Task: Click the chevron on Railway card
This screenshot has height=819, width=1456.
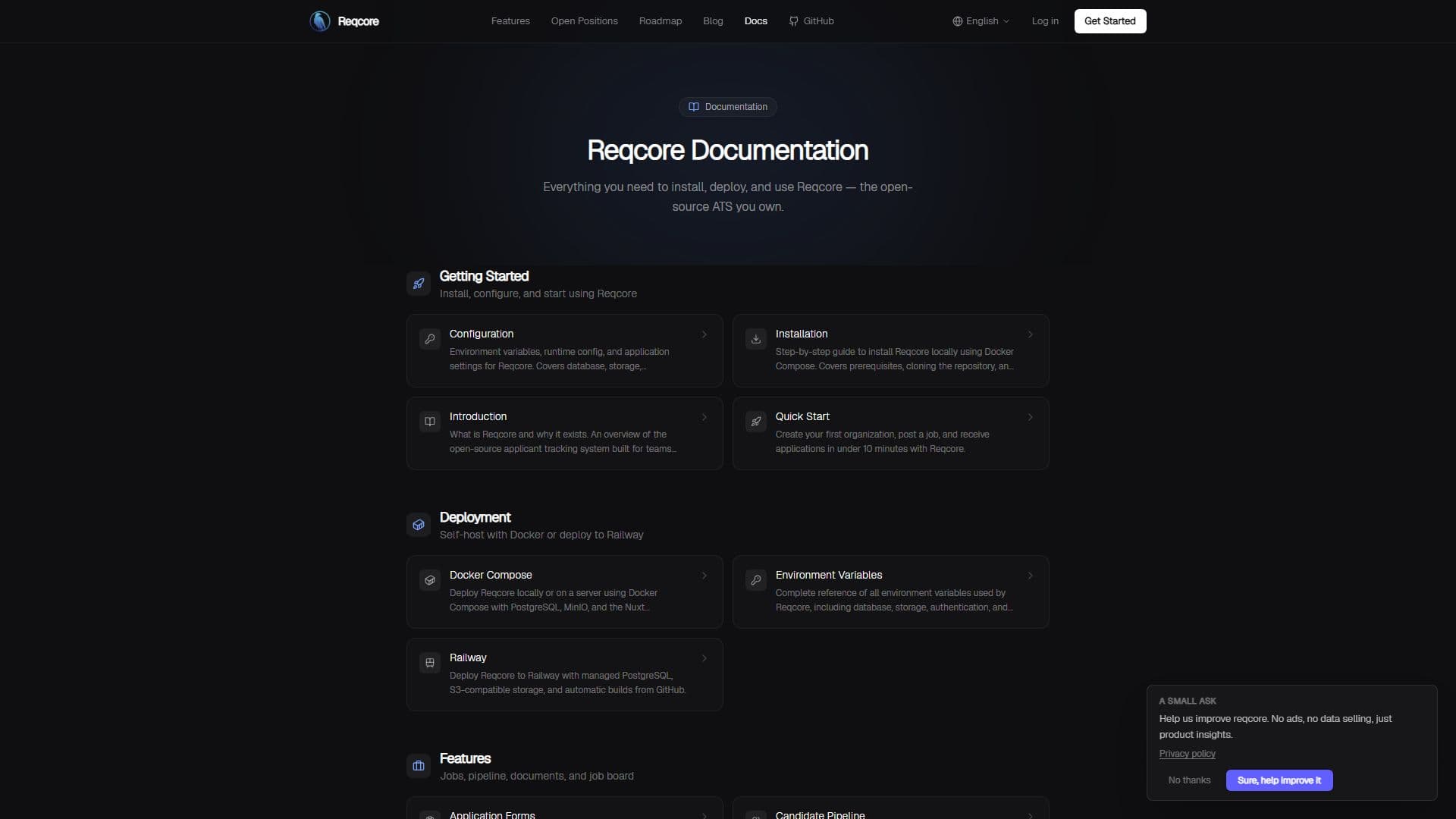Action: 704,658
